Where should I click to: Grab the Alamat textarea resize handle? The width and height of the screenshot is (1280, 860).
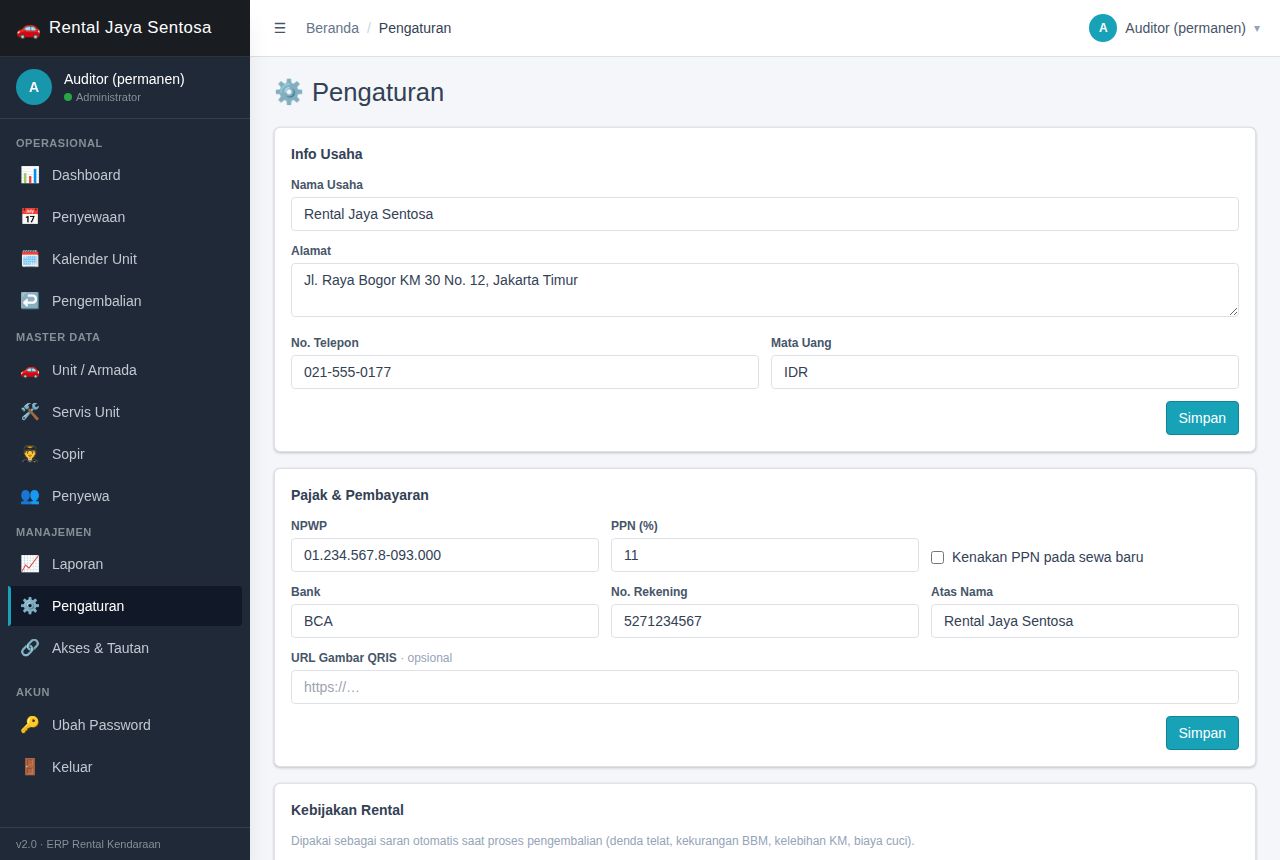tap(1232, 310)
